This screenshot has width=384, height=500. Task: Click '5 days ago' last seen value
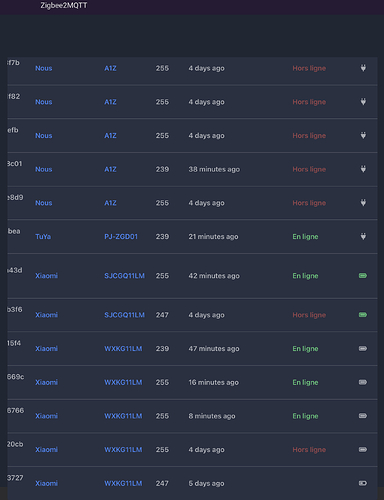pos(206,483)
